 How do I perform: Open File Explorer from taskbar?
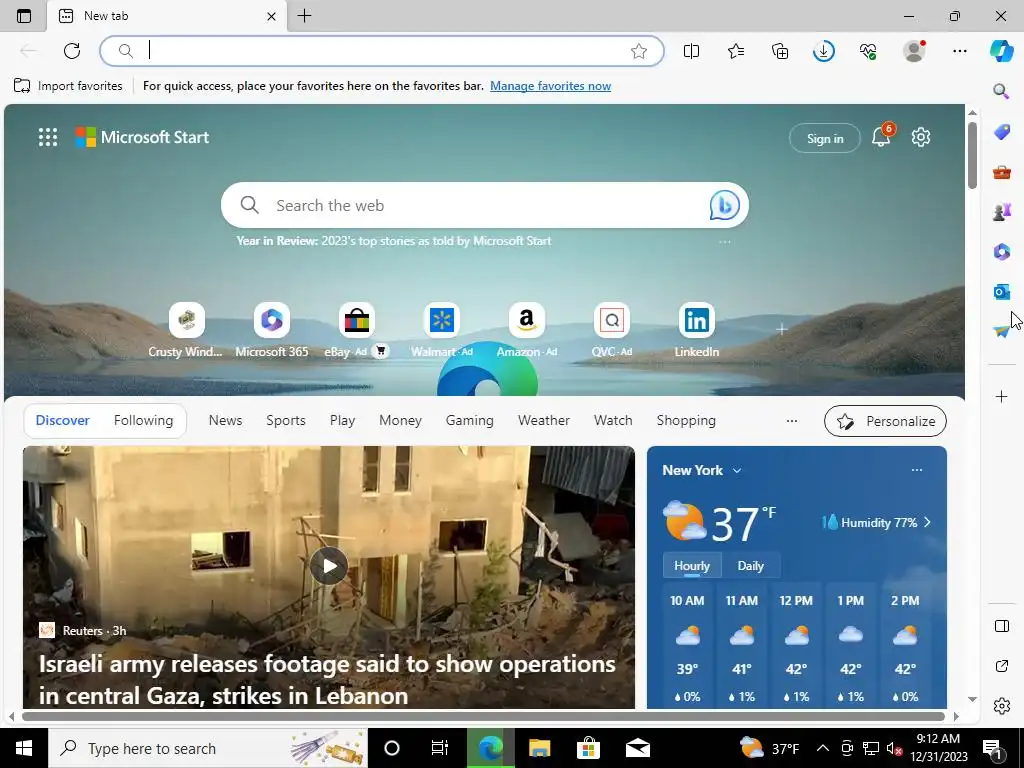[539, 748]
